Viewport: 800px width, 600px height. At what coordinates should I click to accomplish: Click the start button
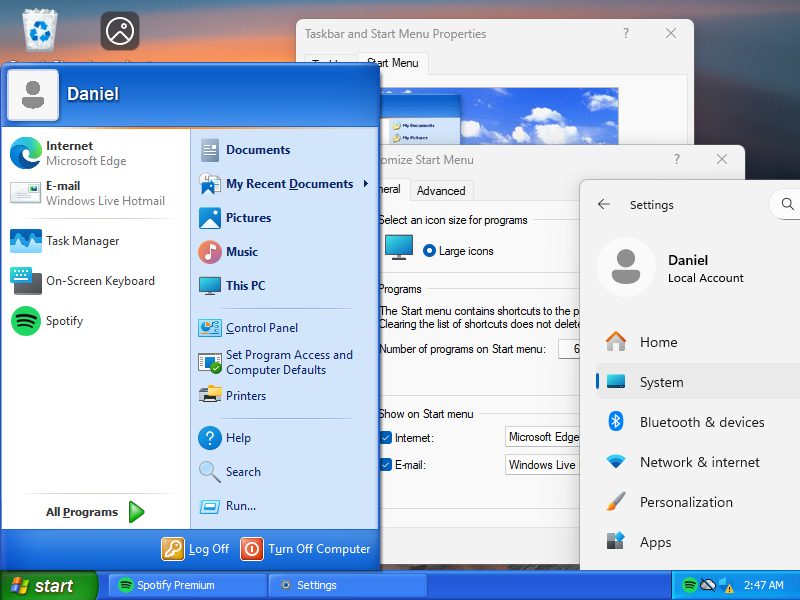point(48,585)
